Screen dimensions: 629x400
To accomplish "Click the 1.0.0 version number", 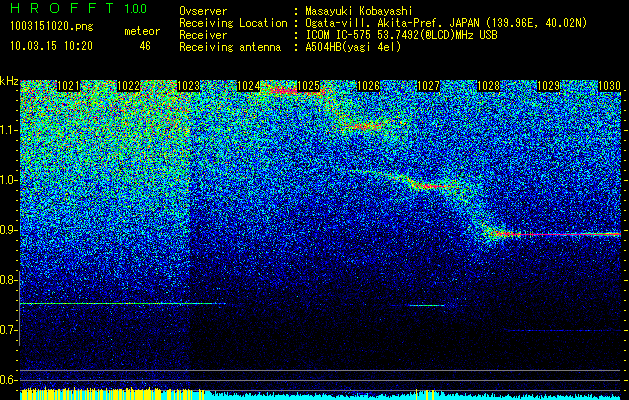I will [135, 8].
